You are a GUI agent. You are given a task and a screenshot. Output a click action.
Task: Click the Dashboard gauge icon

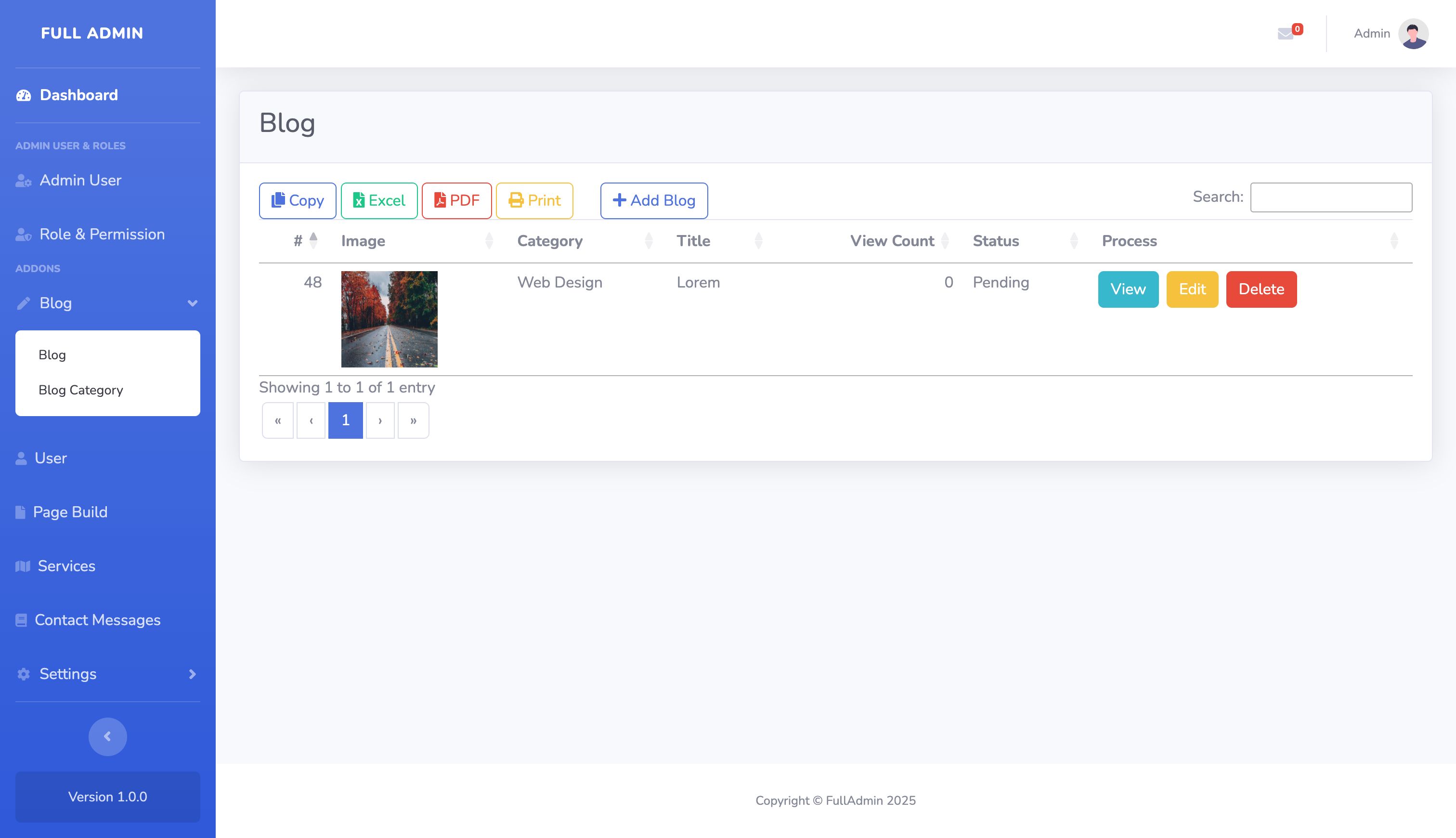(24, 95)
